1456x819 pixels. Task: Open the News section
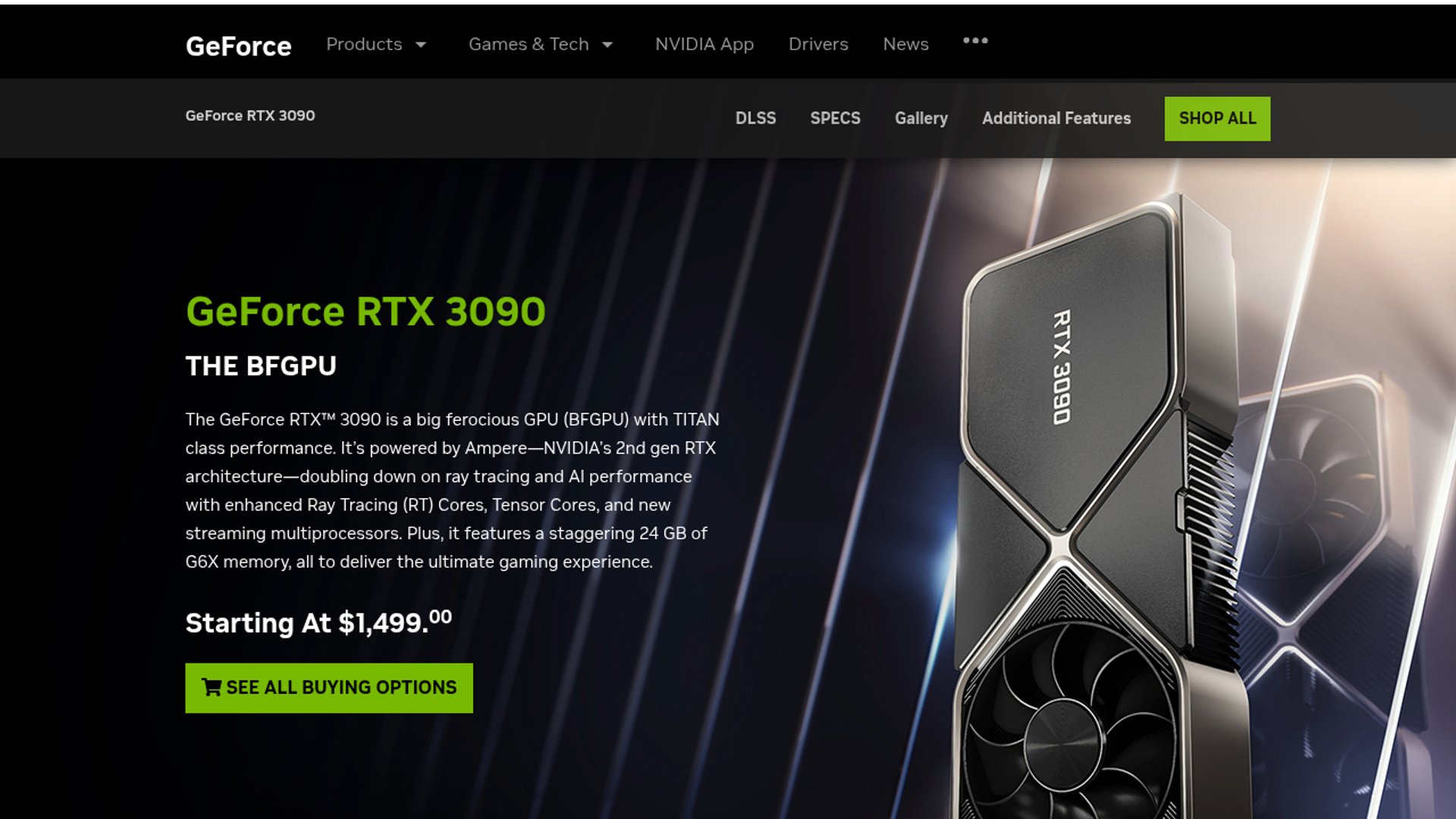[905, 44]
